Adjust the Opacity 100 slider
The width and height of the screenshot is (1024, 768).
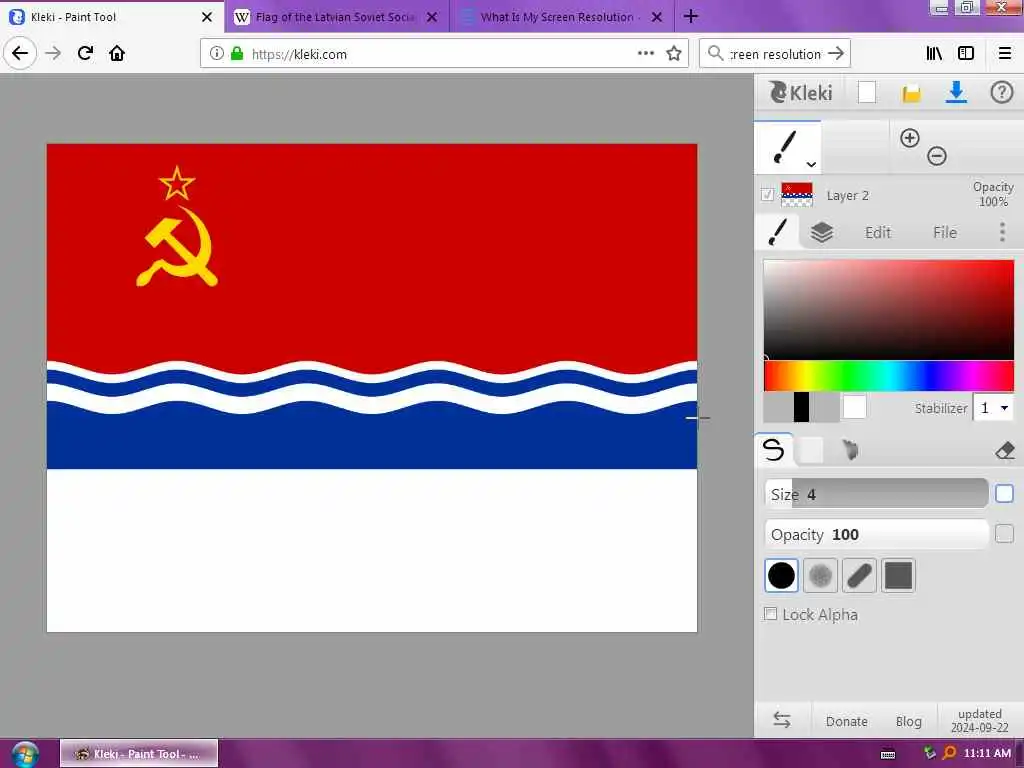coord(876,534)
